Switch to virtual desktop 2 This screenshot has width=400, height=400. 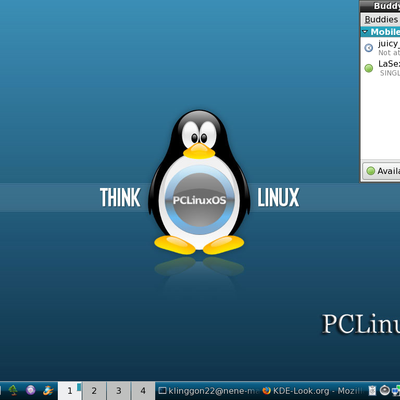coord(94,391)
